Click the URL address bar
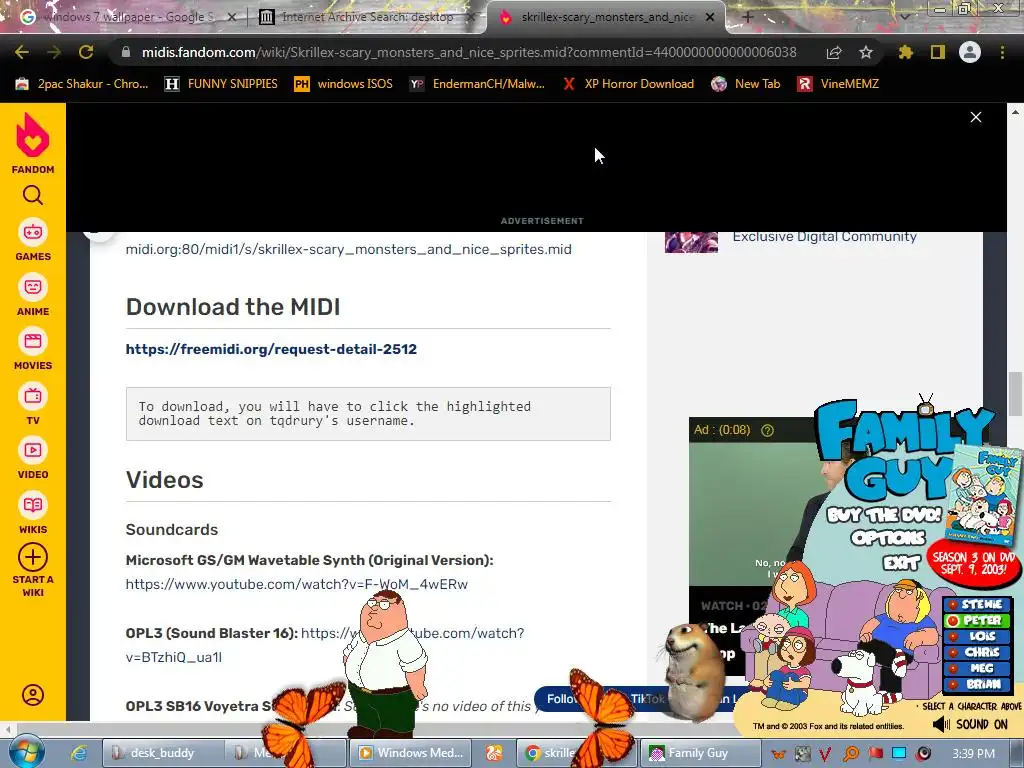This screenshot has width=1024, height=768. click(x=469, y=52)
